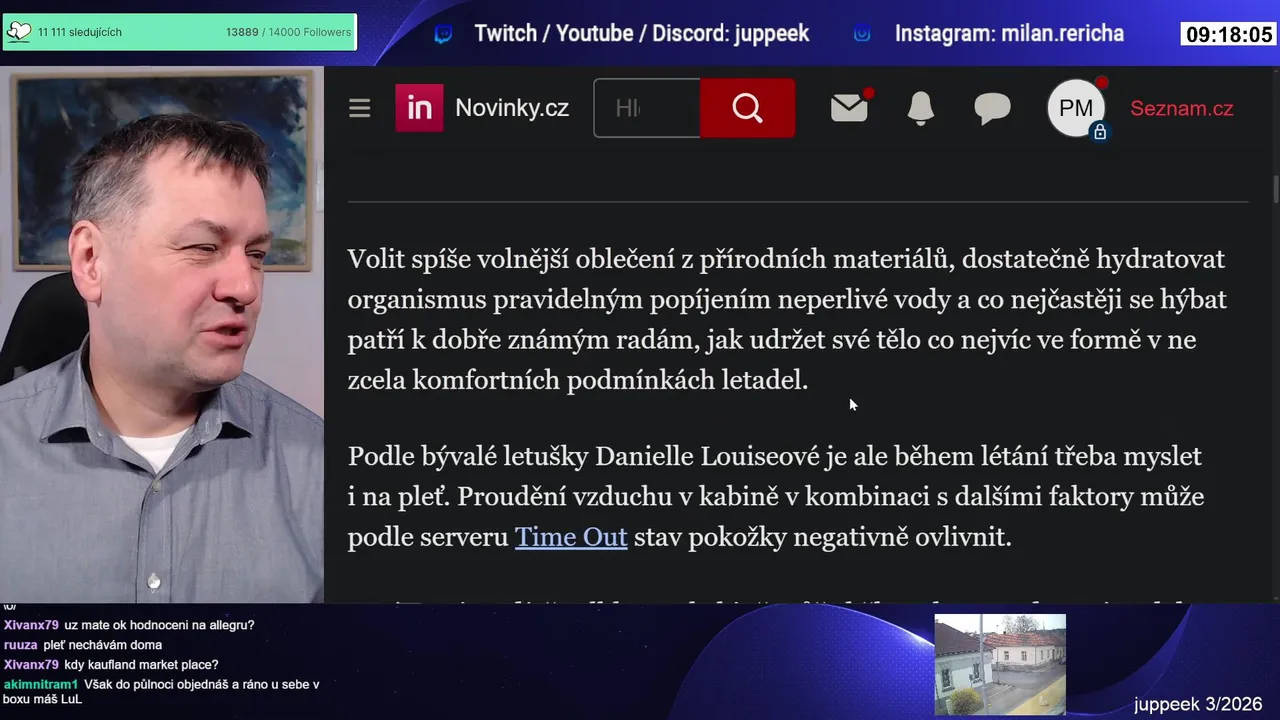This screenshot has width=1280, height=720.
Task: Click the follower goal progress bar
Action: [x=180, y=32]
